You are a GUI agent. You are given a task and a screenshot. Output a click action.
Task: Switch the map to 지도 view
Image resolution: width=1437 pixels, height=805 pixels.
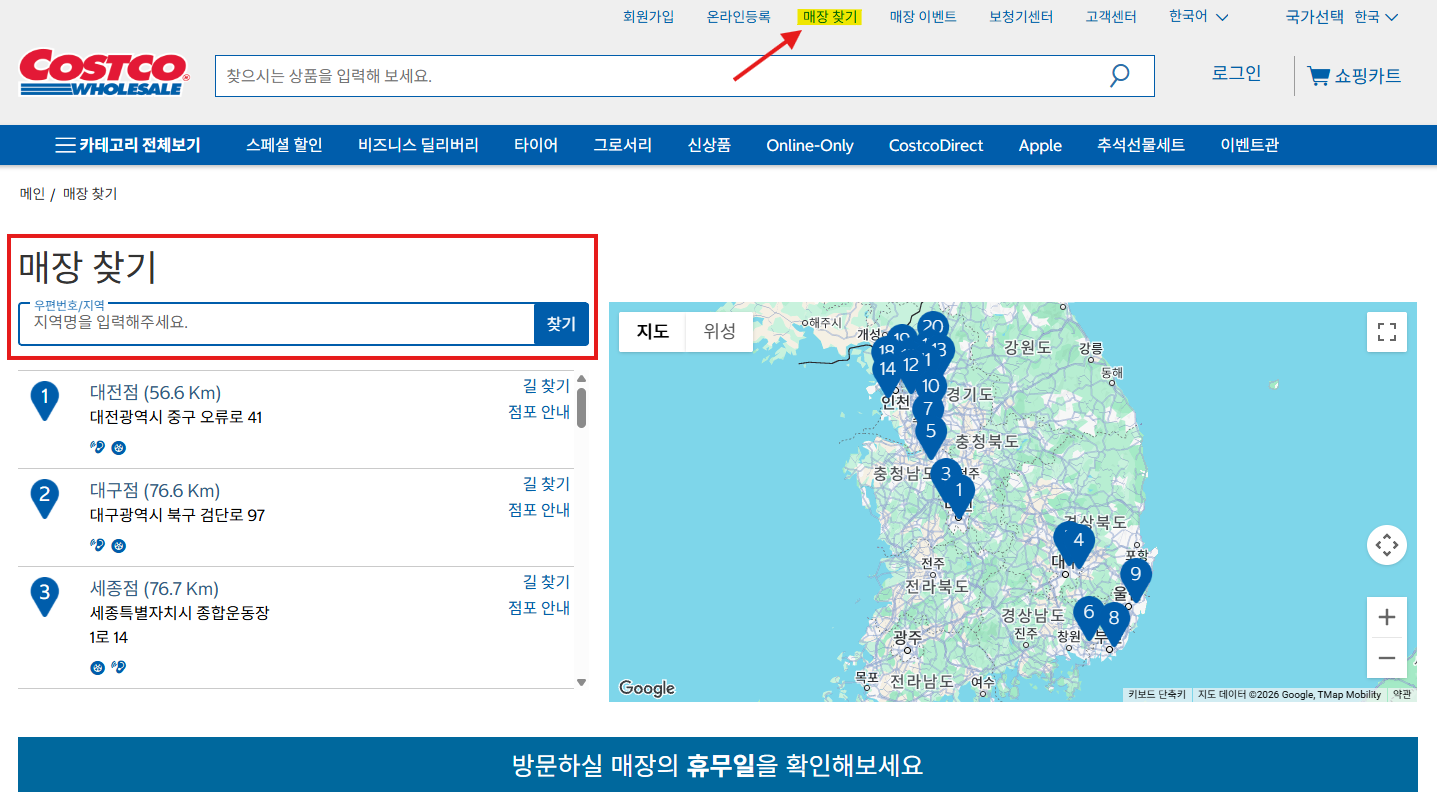pos(652,331)
